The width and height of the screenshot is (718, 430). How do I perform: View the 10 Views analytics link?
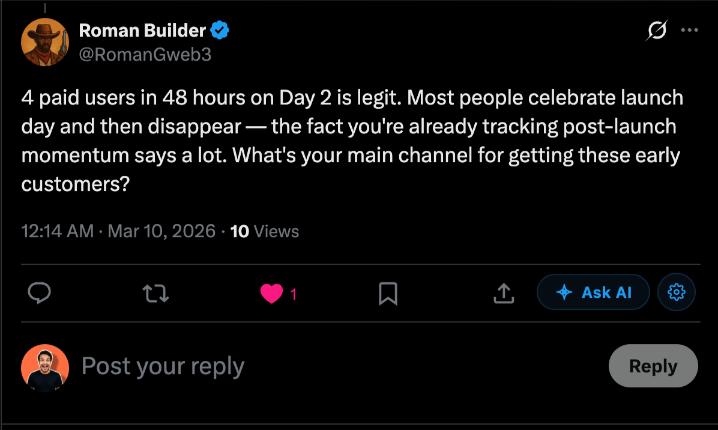[x=265, y=231]
